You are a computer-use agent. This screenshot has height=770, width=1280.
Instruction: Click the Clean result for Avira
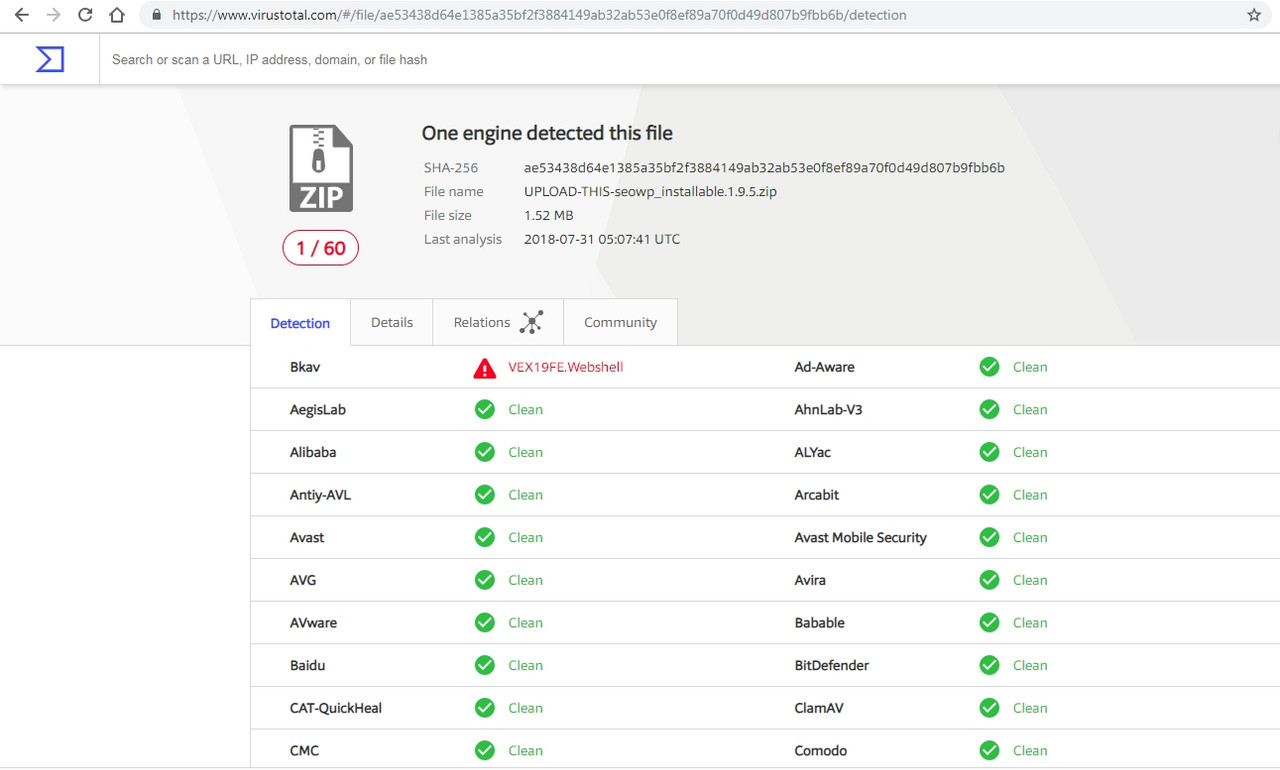coord(1030,580)
